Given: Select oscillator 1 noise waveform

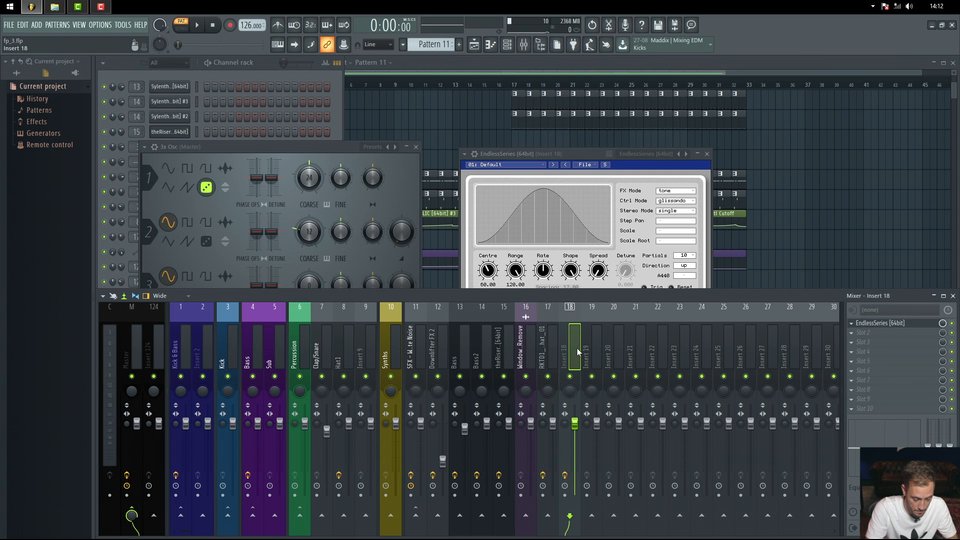Looking at the screenshot, I should 206,187.
